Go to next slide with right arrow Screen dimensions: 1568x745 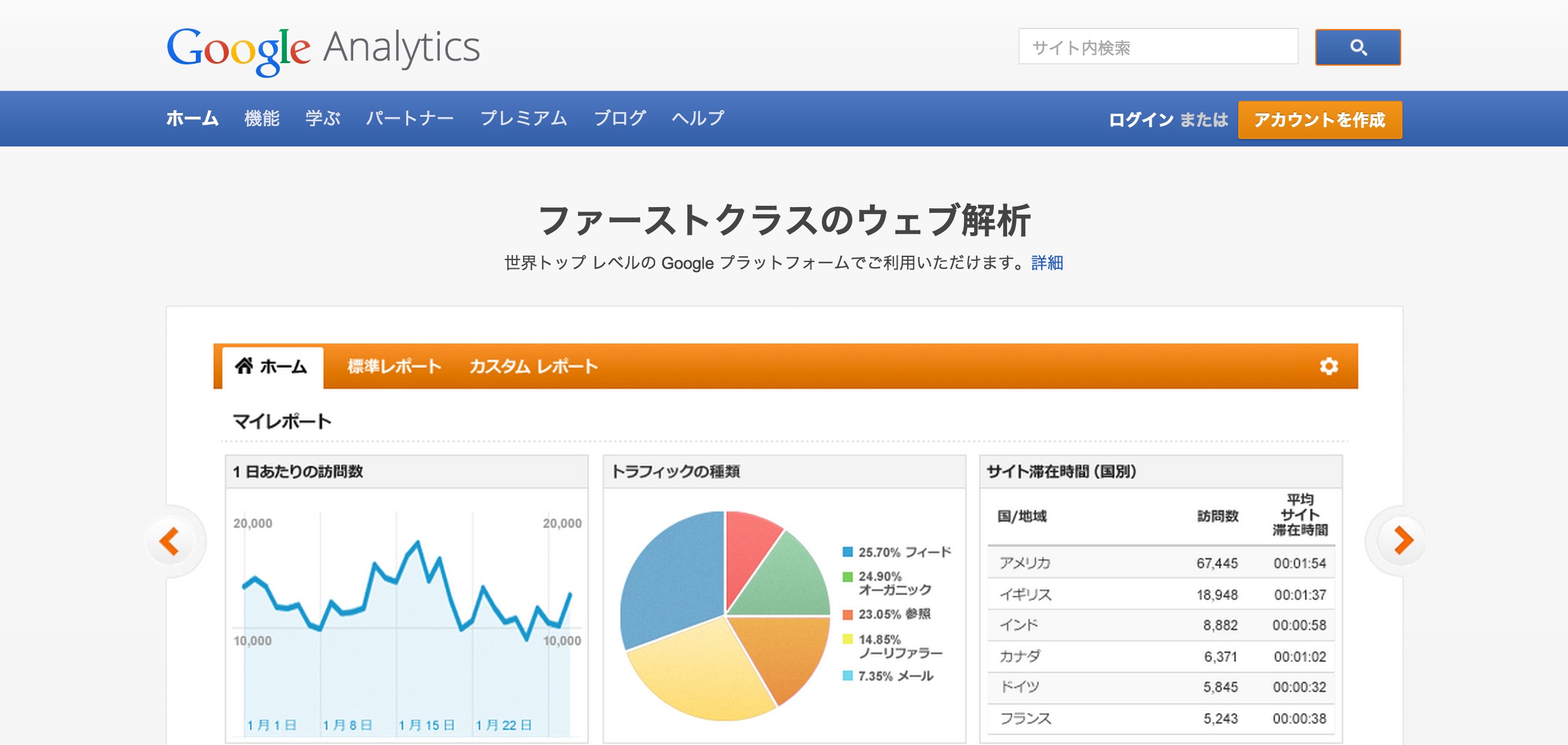1403,540
